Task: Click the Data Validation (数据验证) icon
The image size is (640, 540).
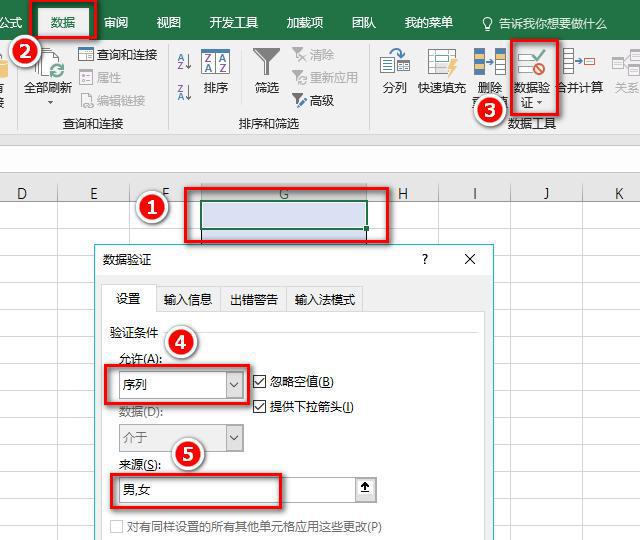Action: point(532,62)
